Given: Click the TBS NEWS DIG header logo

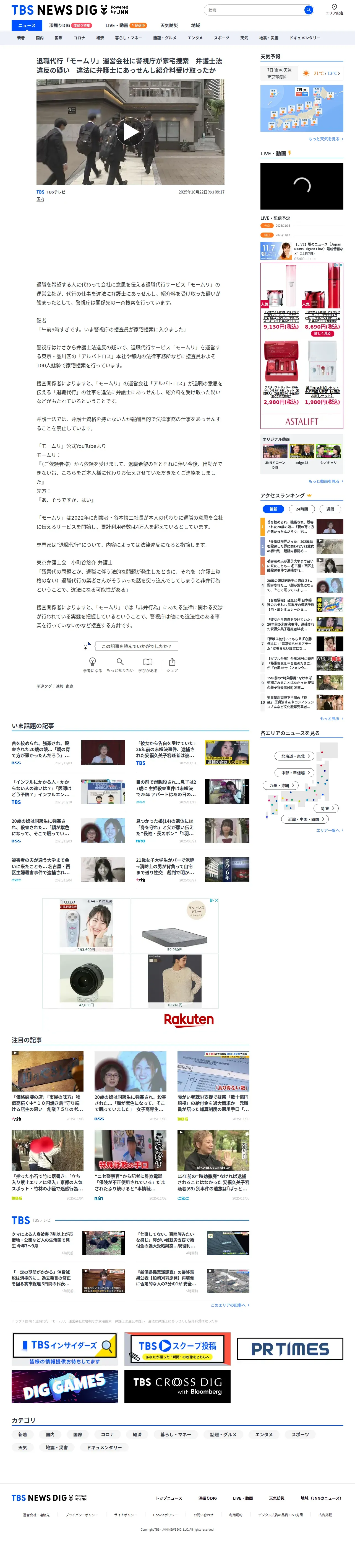Looking at the screenshot, I should 70,10.
